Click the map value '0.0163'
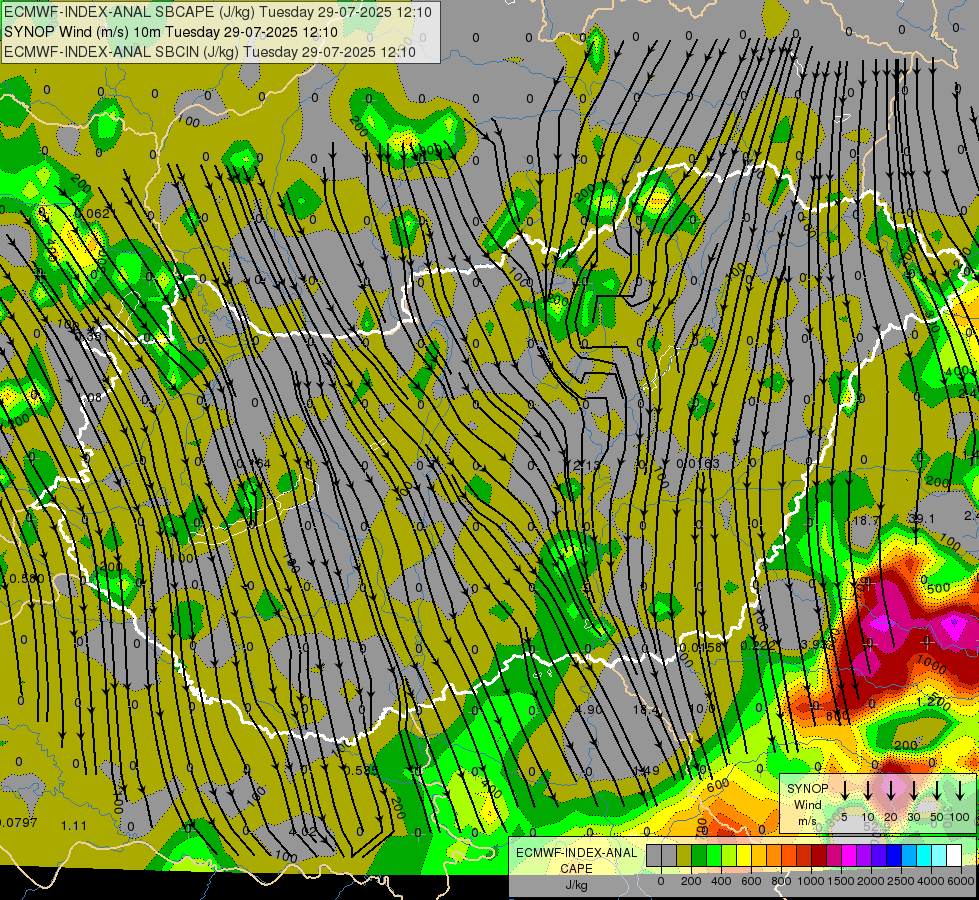This screenshot has height=900, width=979. [698, 463]
